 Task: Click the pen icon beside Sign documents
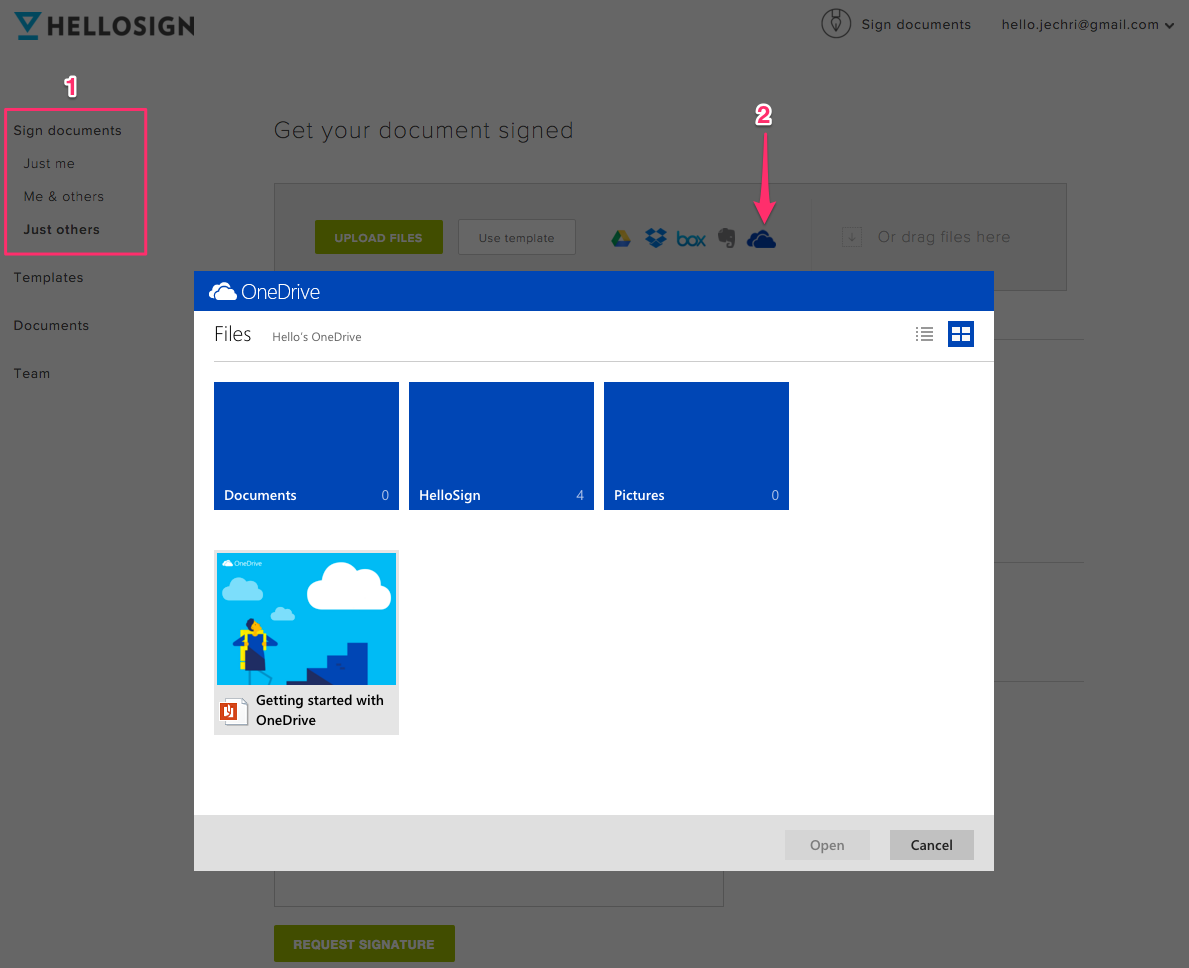[x=836, y=23]
